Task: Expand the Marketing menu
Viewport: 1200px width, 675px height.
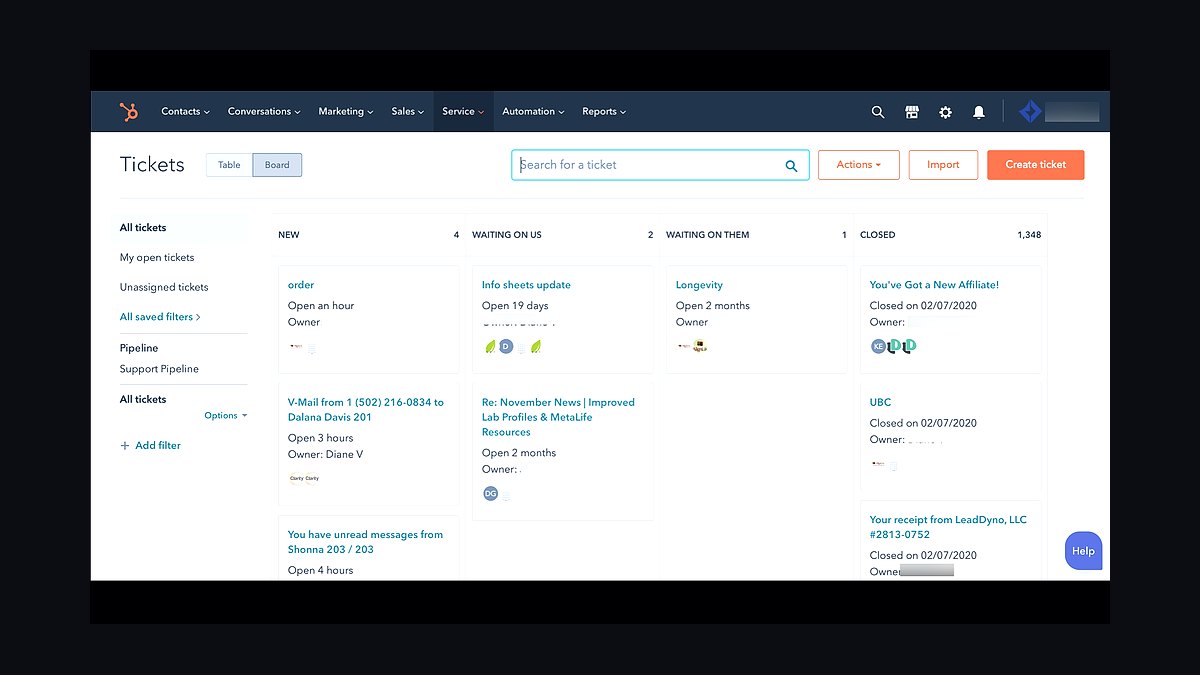Action: (346, 112)
